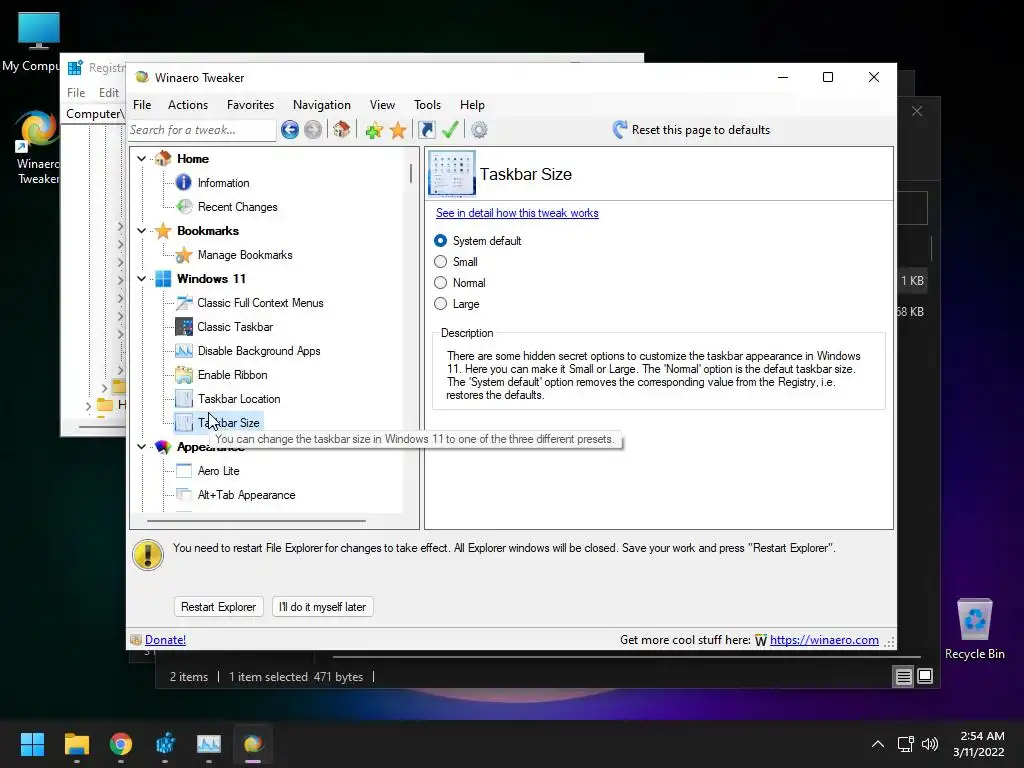The width and height of the screenshot is (1024, 768).
Task: Open the Windows Start button
Action: point(32,744)
